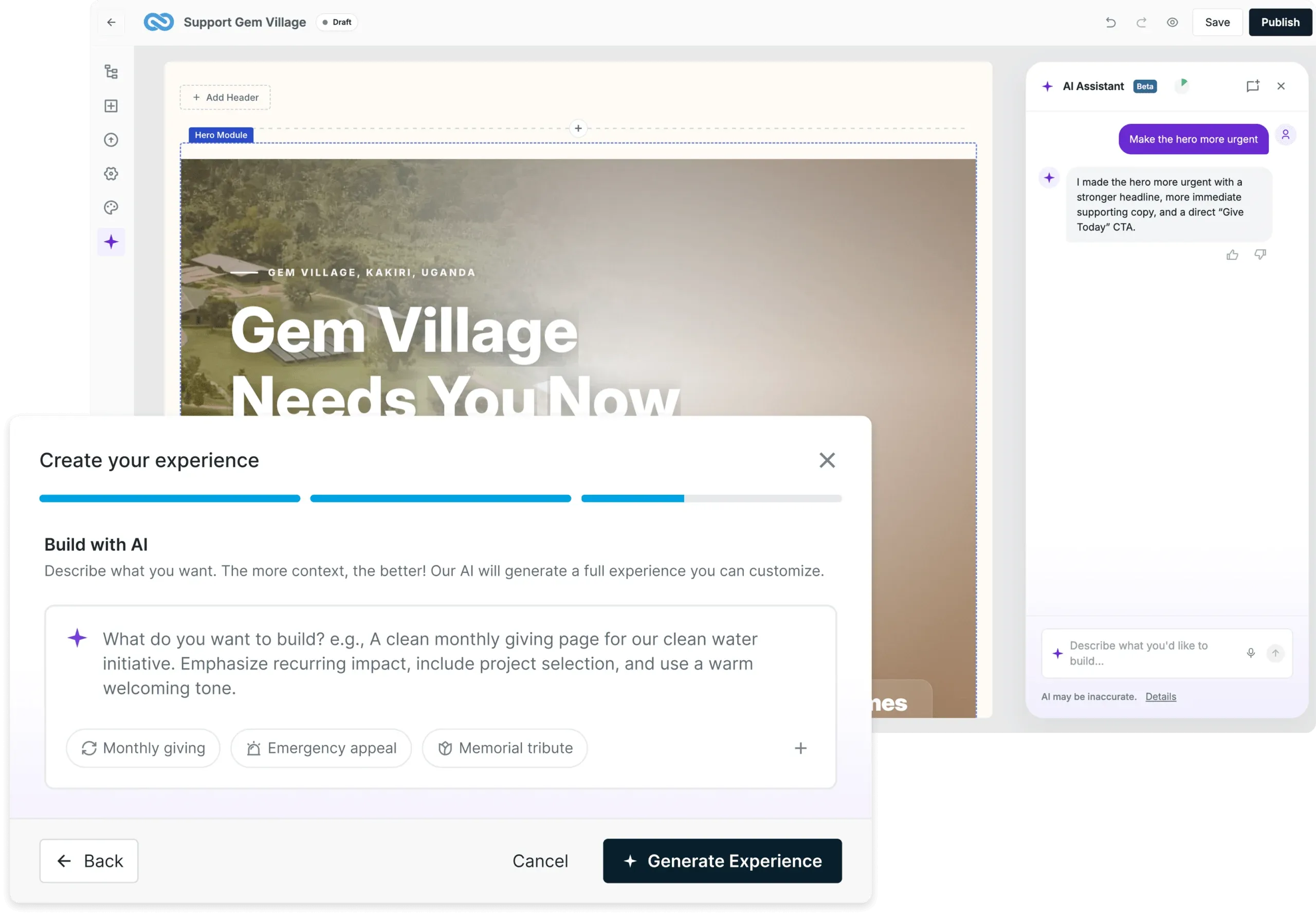The width and height of the screenshot is (1316, 916).
Task: Open the theme palette sidebar icon
Action: coord(111,208)
